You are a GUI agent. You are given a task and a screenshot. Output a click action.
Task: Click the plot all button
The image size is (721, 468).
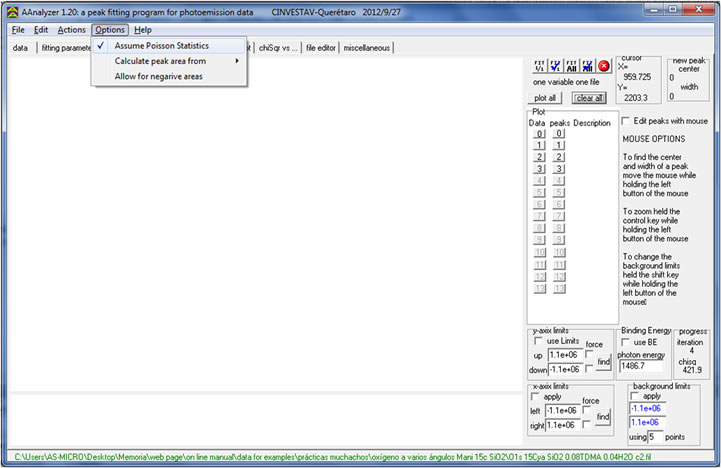[x=546, y=98]
